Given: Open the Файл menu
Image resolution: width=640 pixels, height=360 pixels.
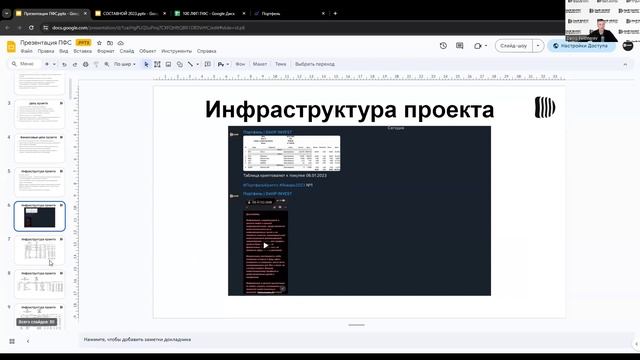Looking at the screenshot, I should tap(27, 51).
